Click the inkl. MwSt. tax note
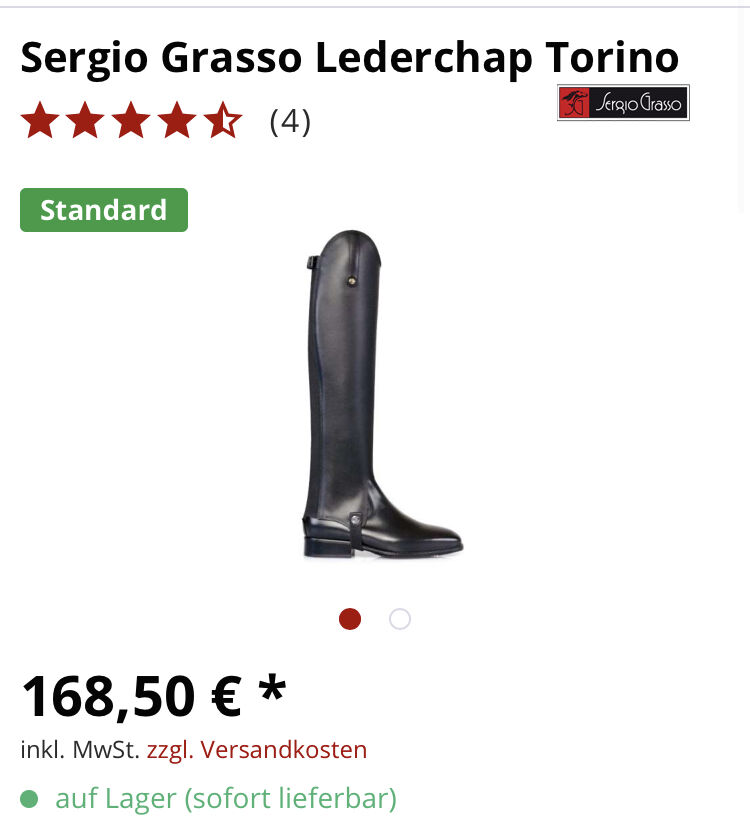The image size is (750, 830). pos(80,750)
